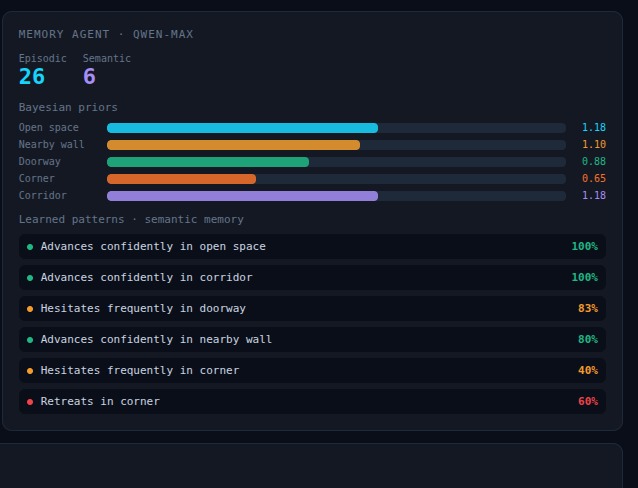Select 'Advances confidently in corridor' pattern row
The width and height of the screenshot is (638, 488).
click(312, 278)
